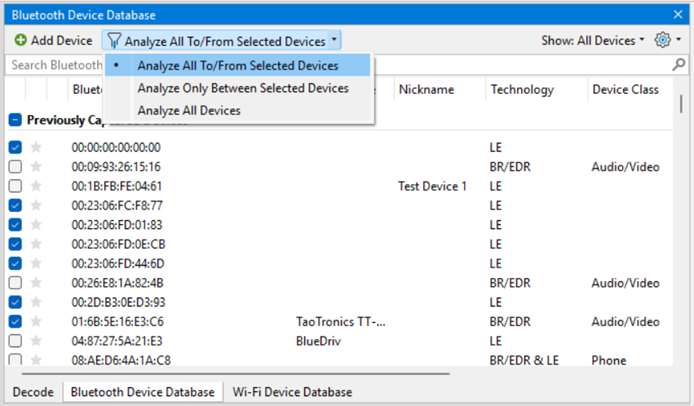694x406 pixels.
Task: Star the device 00:00:00:00:00:00 as favorite
Action: click(x=36, y=147)
